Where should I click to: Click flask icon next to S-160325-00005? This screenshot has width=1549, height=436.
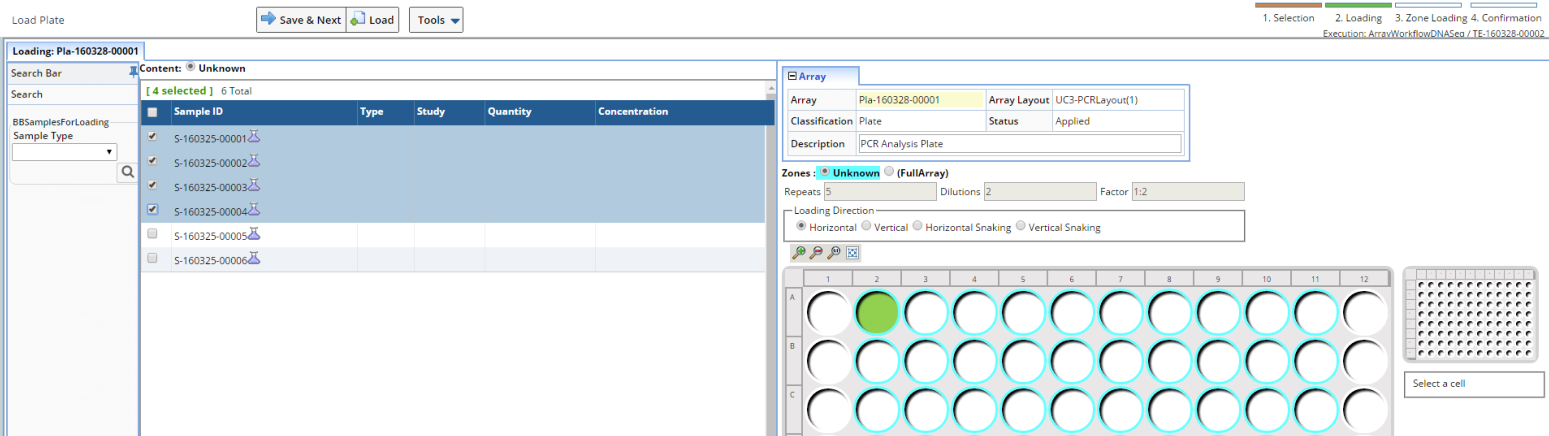254,234
